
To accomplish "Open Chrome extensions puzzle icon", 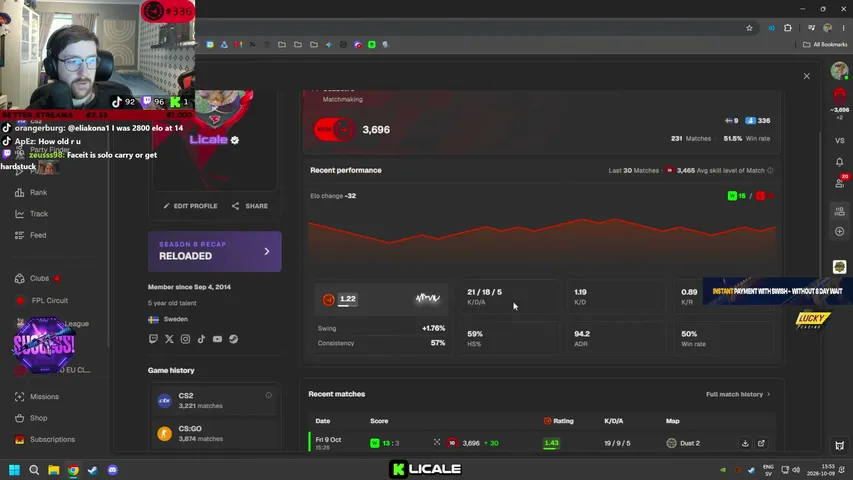I will click(x=788, y=28).
